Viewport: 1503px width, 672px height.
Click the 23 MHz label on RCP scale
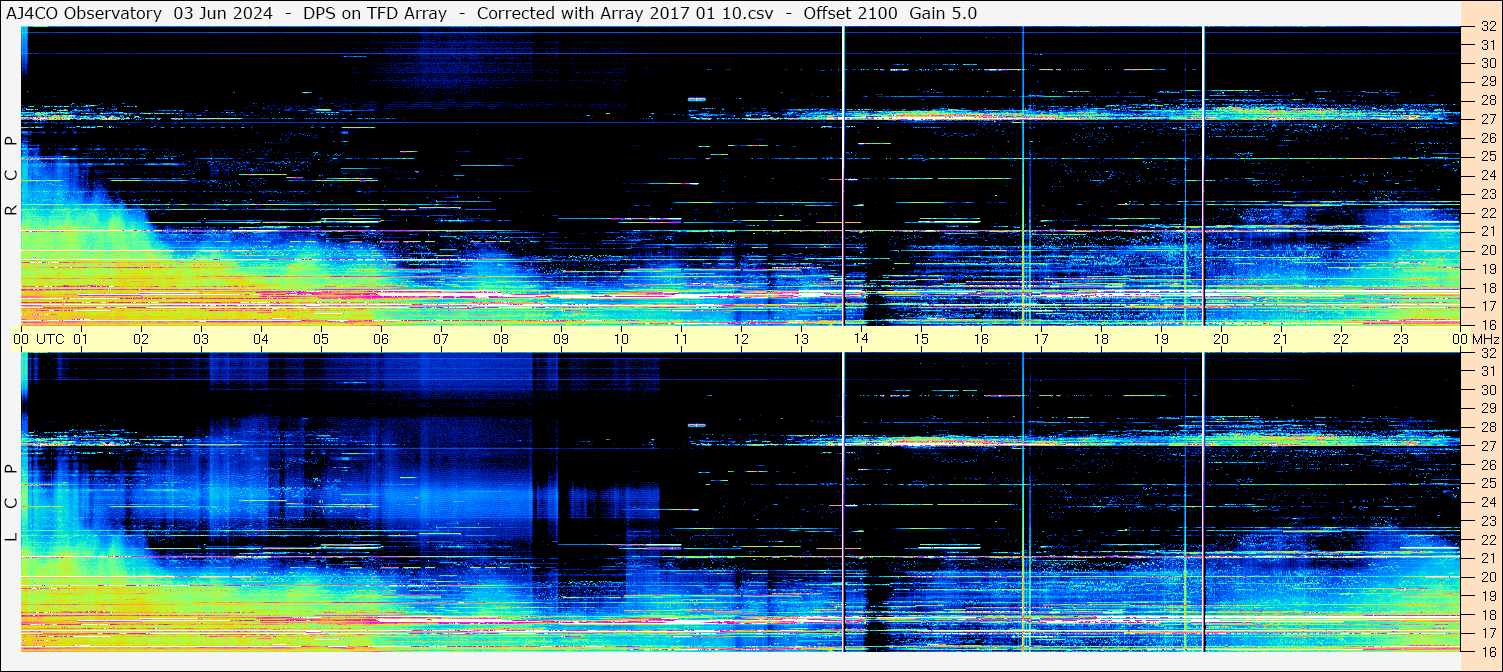click(1488, 194)
